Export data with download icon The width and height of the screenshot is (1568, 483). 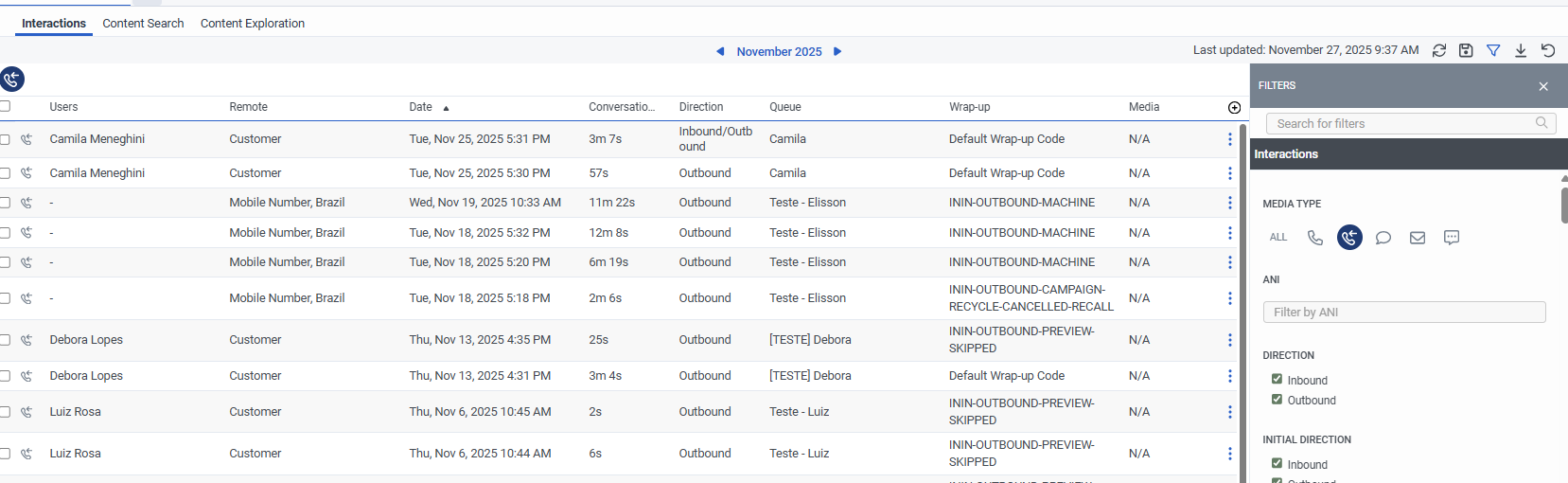1521,50
